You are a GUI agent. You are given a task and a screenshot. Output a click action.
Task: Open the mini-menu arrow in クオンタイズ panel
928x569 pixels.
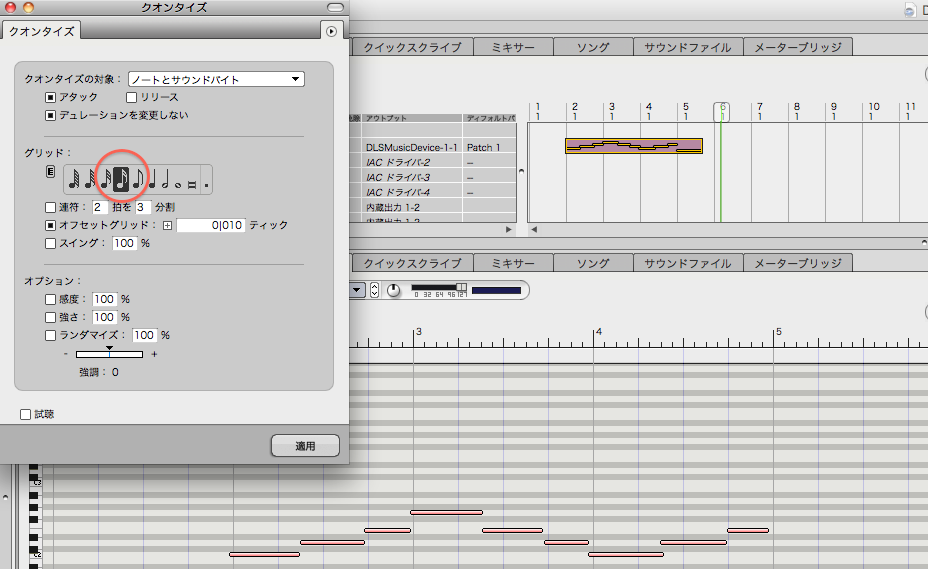pos(331,31)
